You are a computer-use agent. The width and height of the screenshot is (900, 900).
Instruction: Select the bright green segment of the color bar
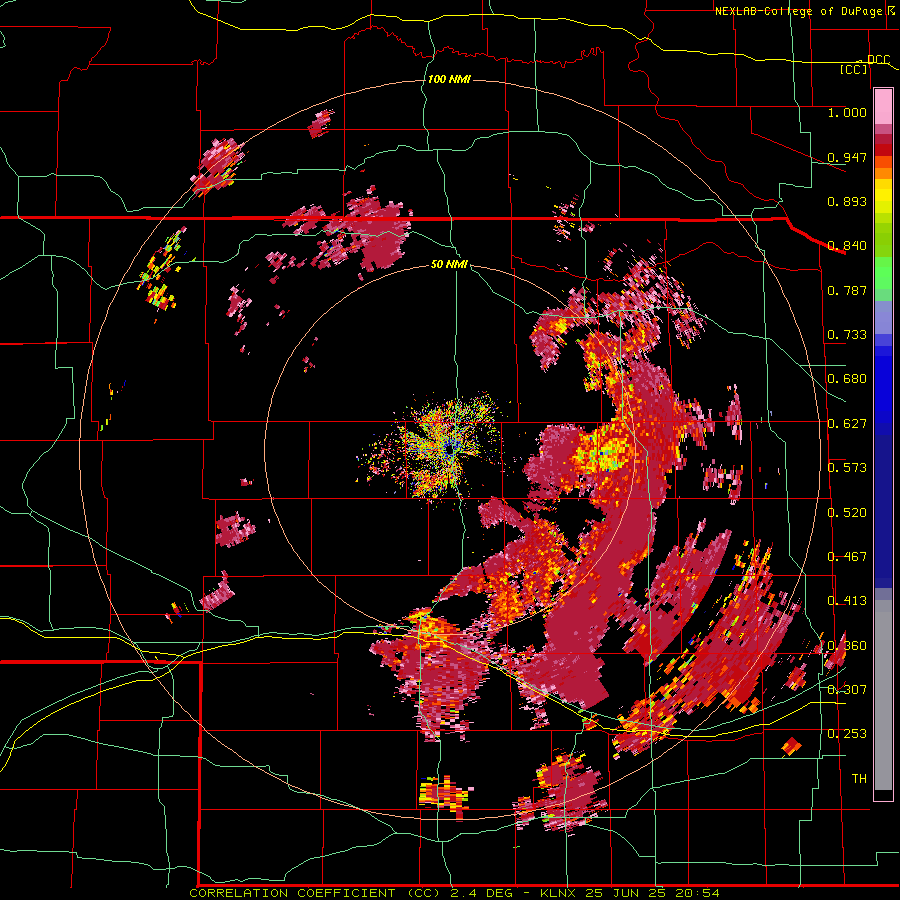point(883,273)
